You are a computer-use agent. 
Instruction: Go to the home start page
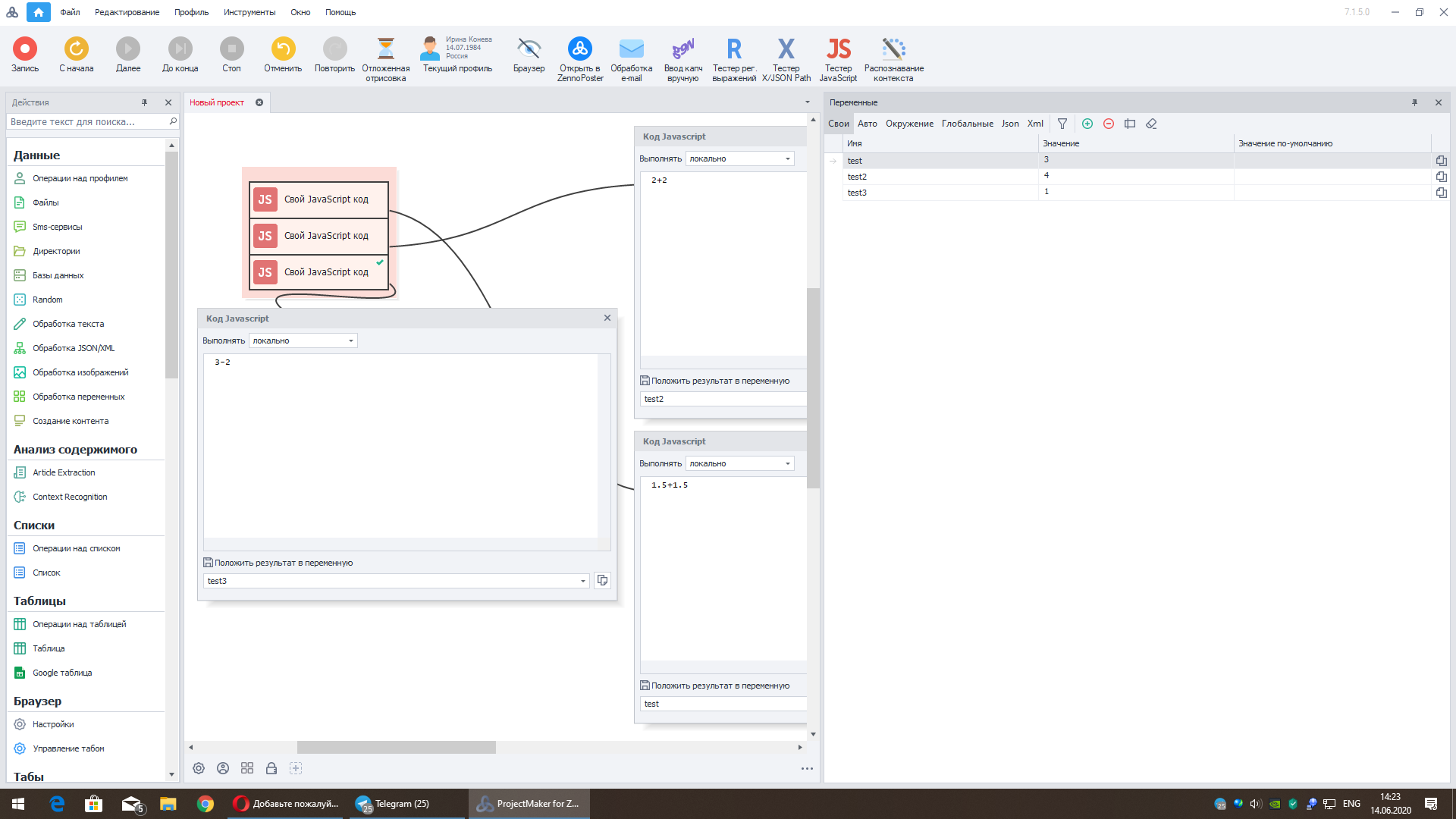(39, 12)
